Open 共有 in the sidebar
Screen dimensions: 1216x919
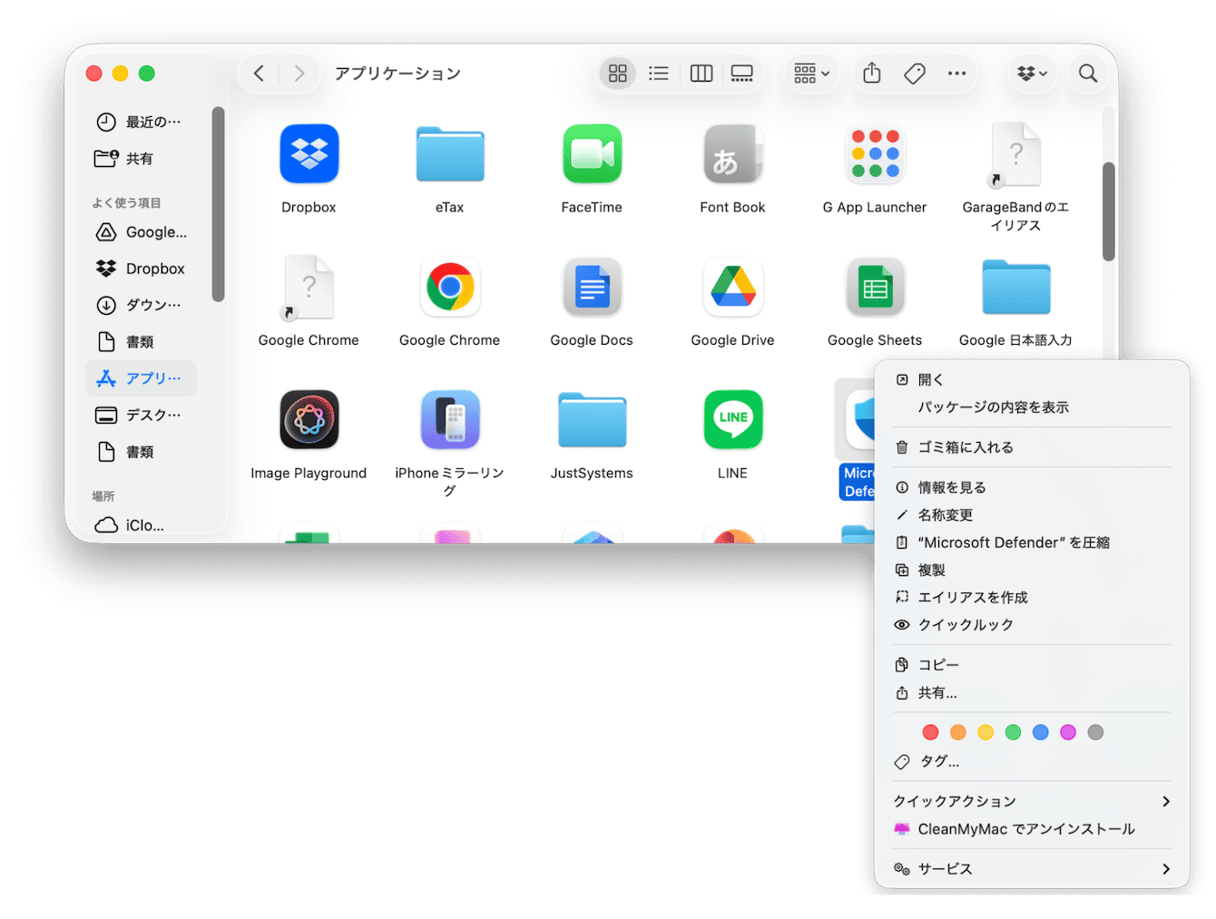pos(141,158)
